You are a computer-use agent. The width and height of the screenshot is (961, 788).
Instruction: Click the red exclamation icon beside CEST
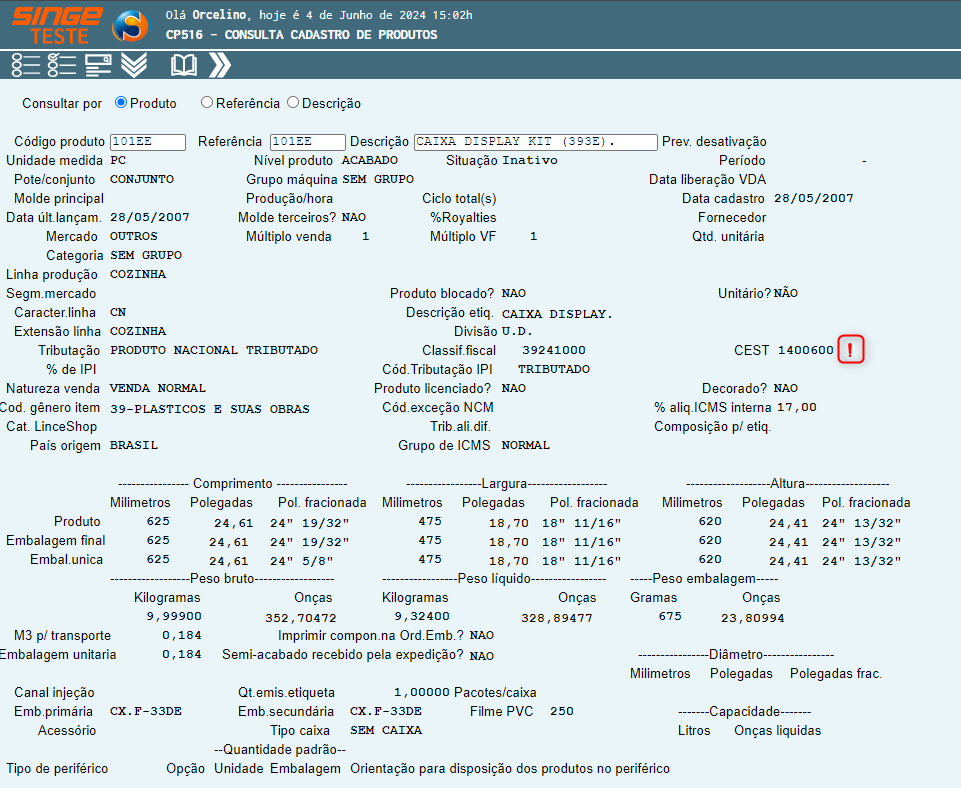click(x=851, y=350)
